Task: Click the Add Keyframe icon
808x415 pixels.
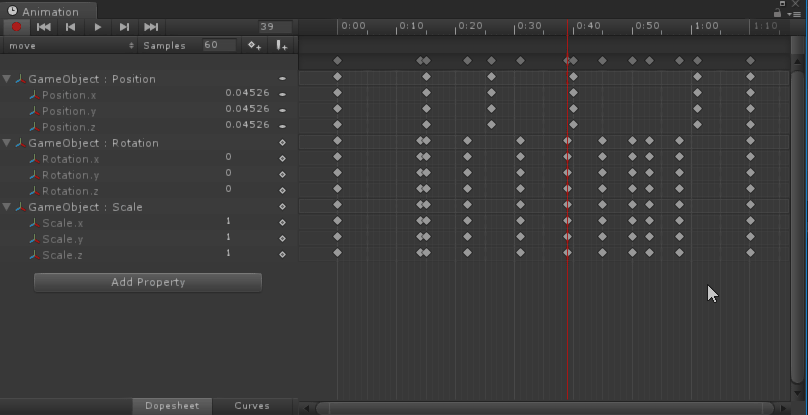Action: [255, 45]
